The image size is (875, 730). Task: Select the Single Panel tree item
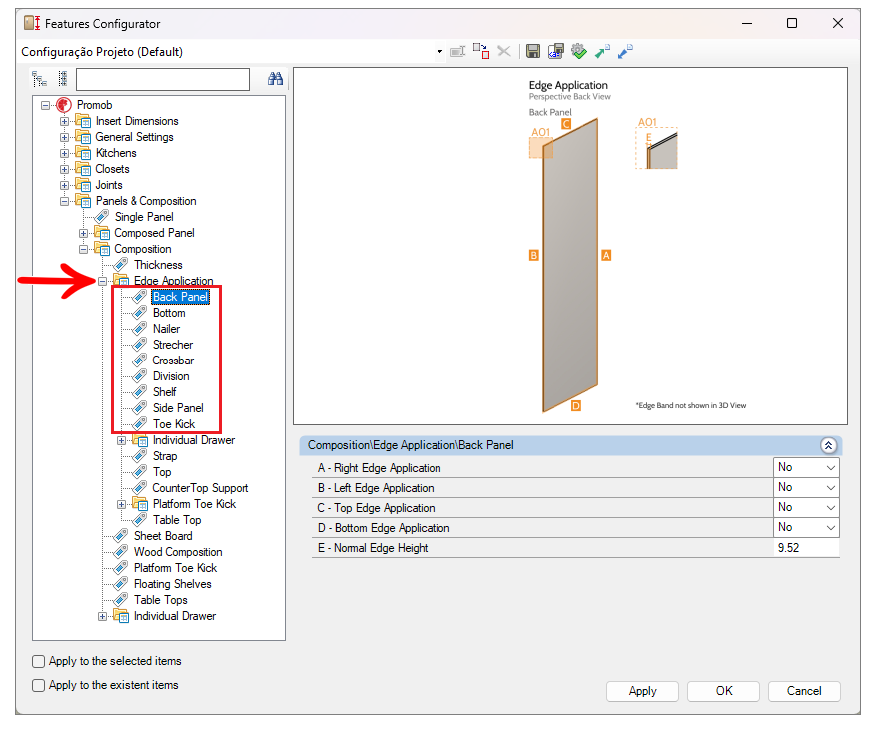144,217
